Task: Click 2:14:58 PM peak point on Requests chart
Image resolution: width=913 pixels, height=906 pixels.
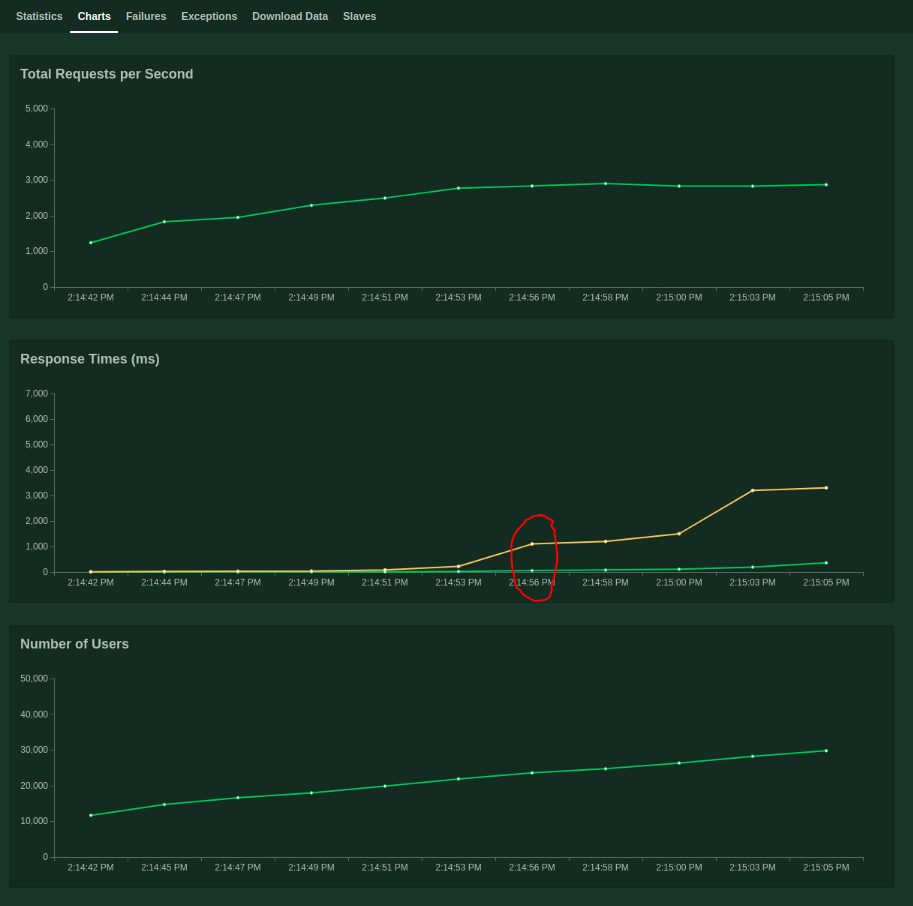Action: coord(605,184)
